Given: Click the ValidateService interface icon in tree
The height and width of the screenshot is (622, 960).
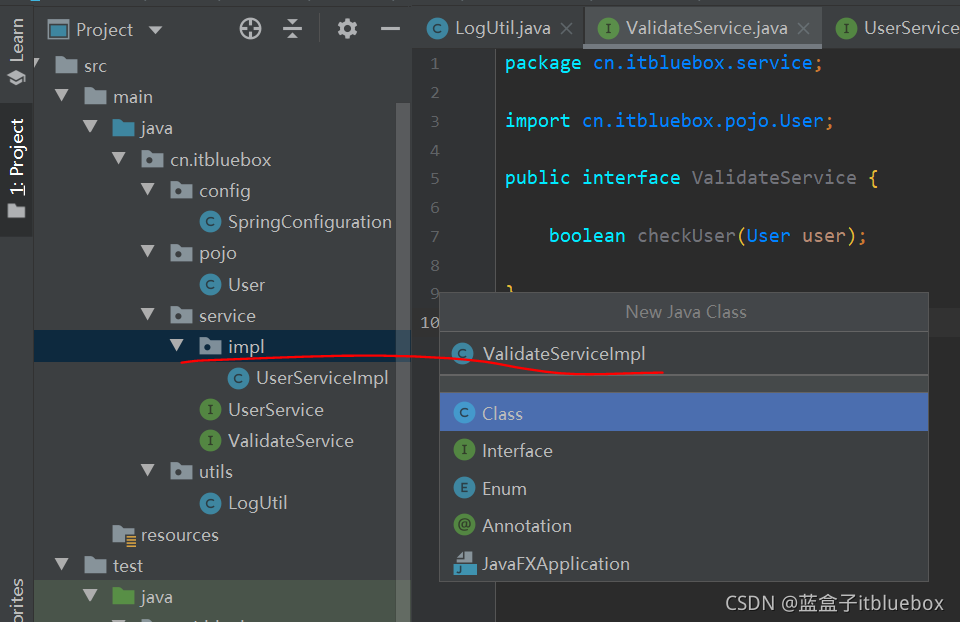Looking at the screenshot, I should (x=211, y=441).
